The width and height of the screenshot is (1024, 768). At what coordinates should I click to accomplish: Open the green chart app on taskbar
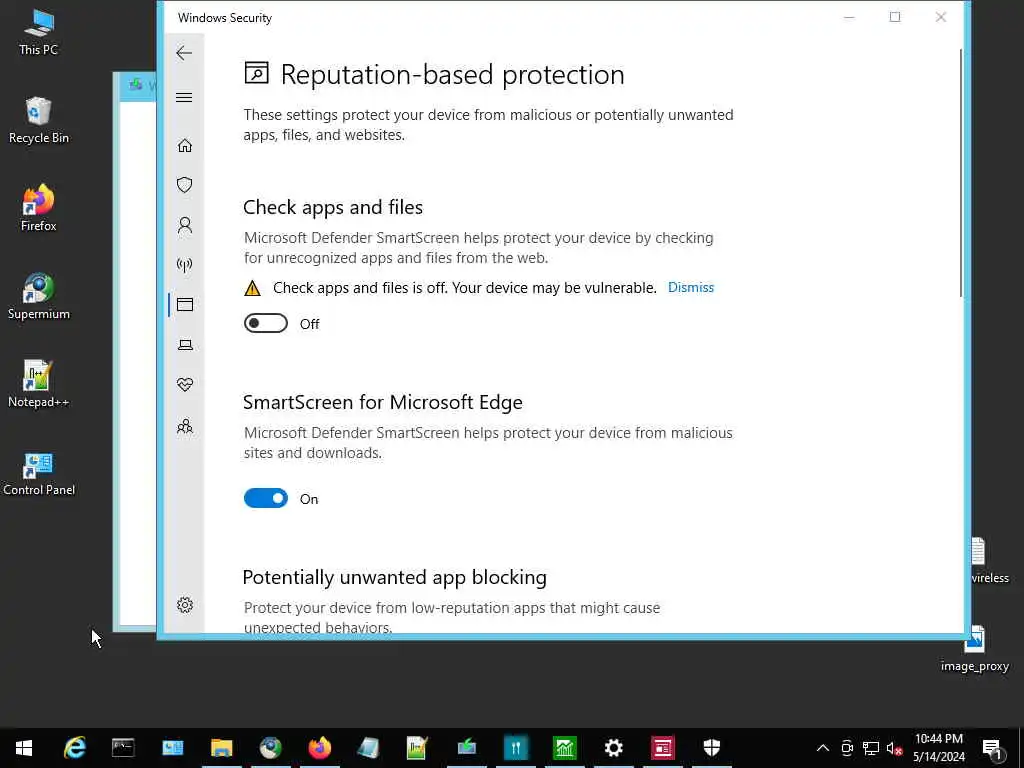[564, 748]
